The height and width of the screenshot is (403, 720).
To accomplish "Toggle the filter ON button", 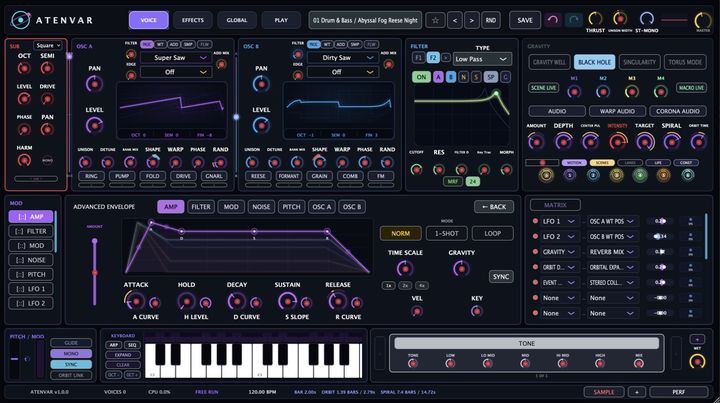I will pos(421,77).
